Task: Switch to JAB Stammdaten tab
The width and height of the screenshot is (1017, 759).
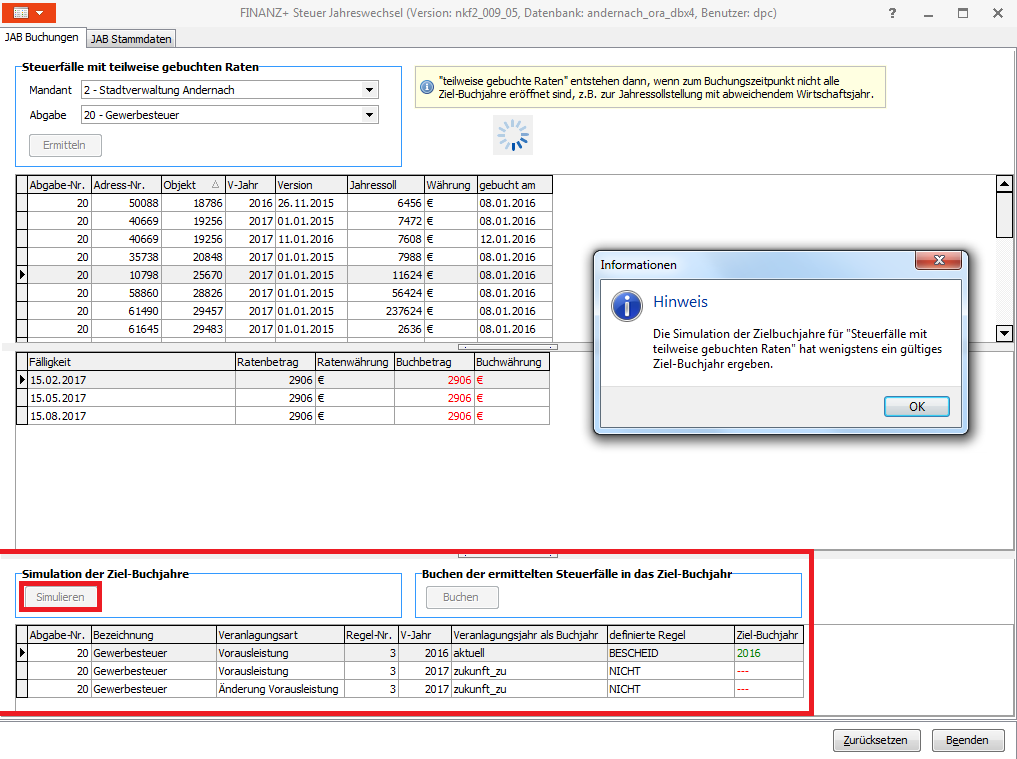Action: 131,39
